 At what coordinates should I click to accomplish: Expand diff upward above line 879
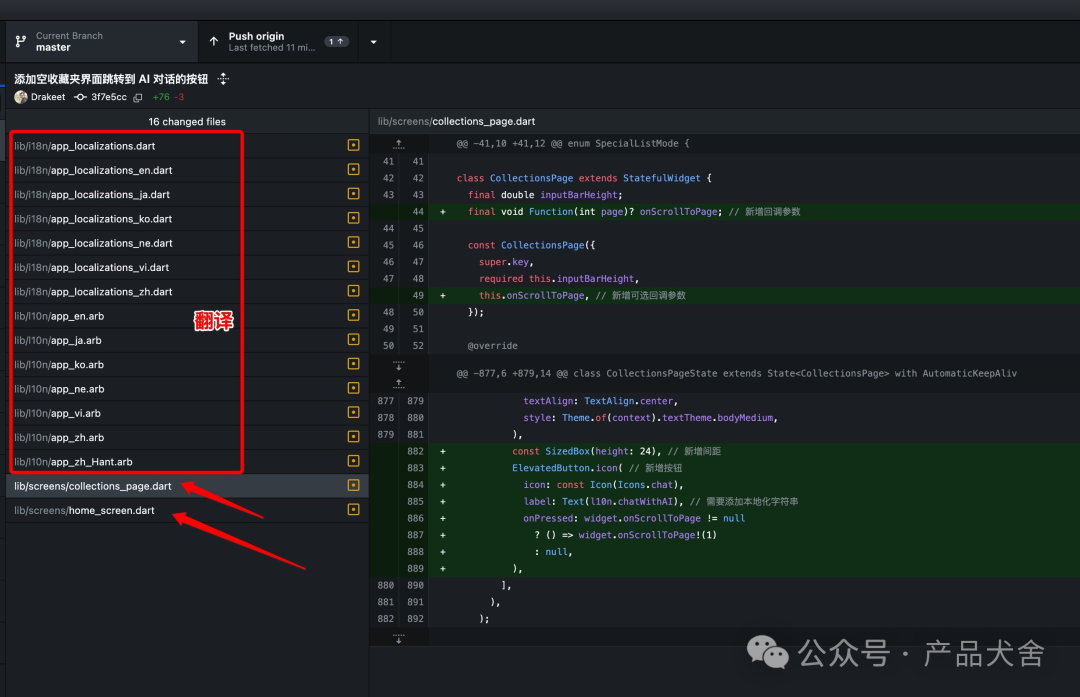399,383
